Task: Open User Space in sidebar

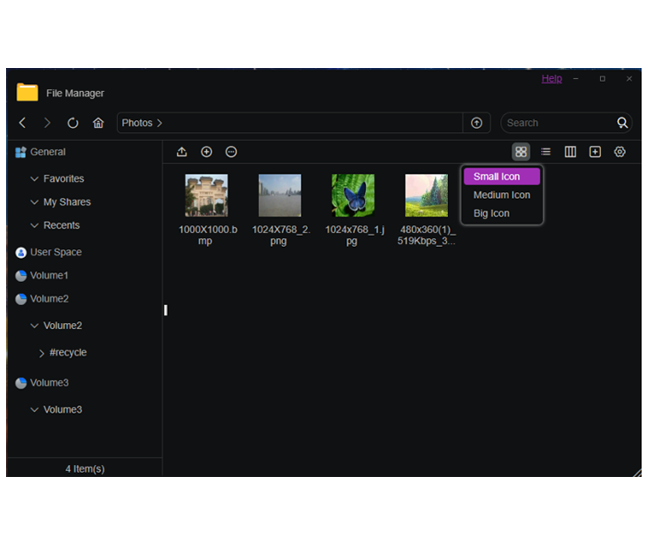Action: coord(55,252)
